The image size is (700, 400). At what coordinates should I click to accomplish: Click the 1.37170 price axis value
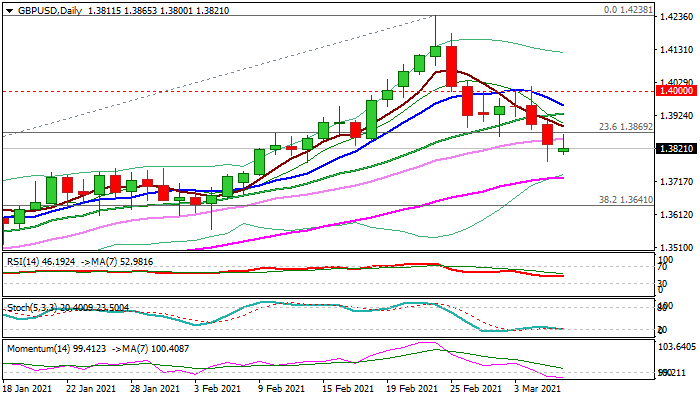click(x=677, y=181)
